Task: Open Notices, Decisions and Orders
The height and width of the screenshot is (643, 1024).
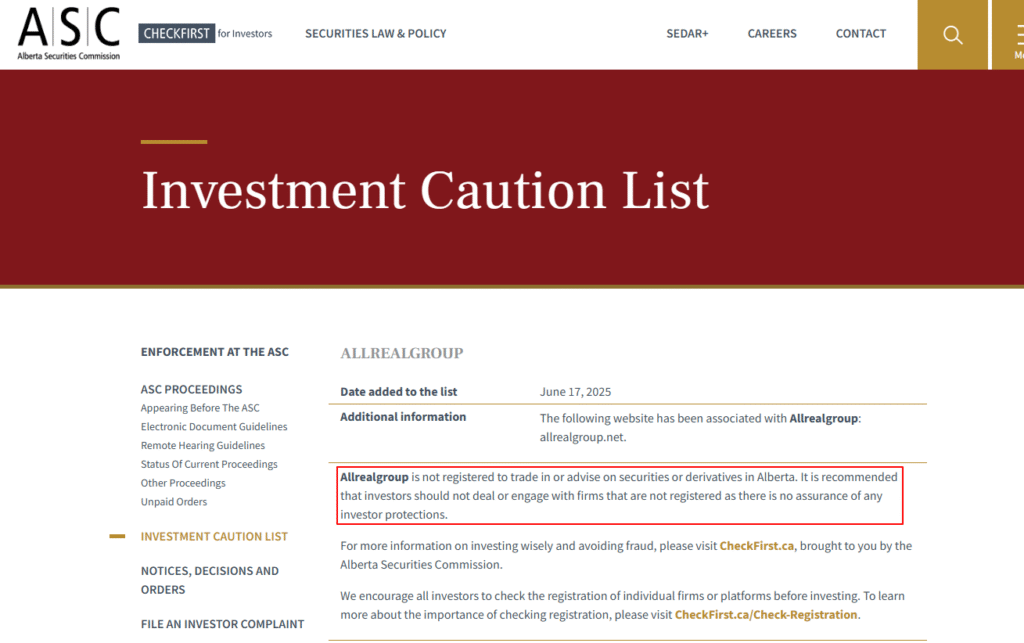Action: [x=210, y=580]
